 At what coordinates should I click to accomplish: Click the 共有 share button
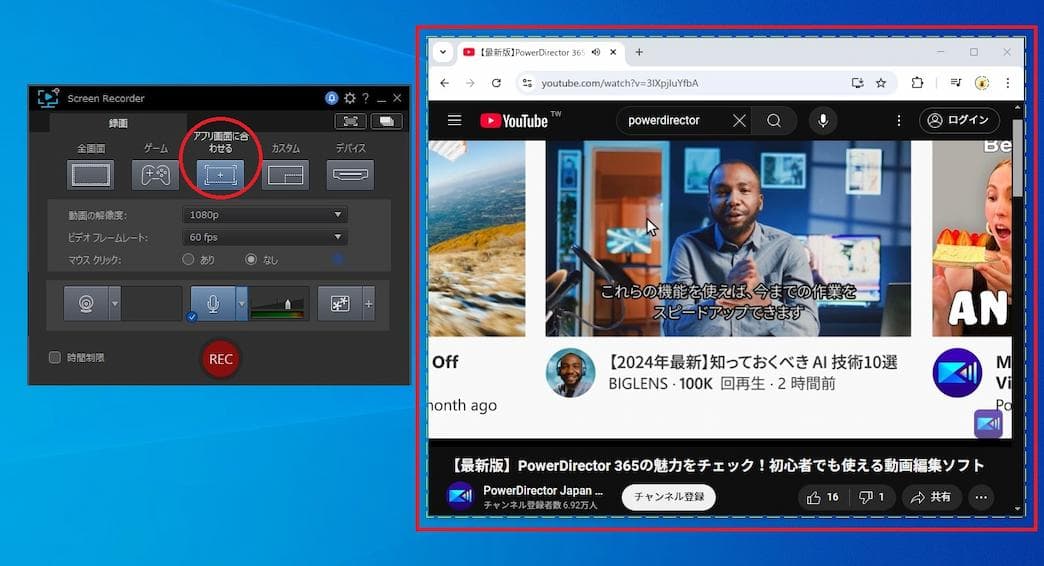(931, 497)
